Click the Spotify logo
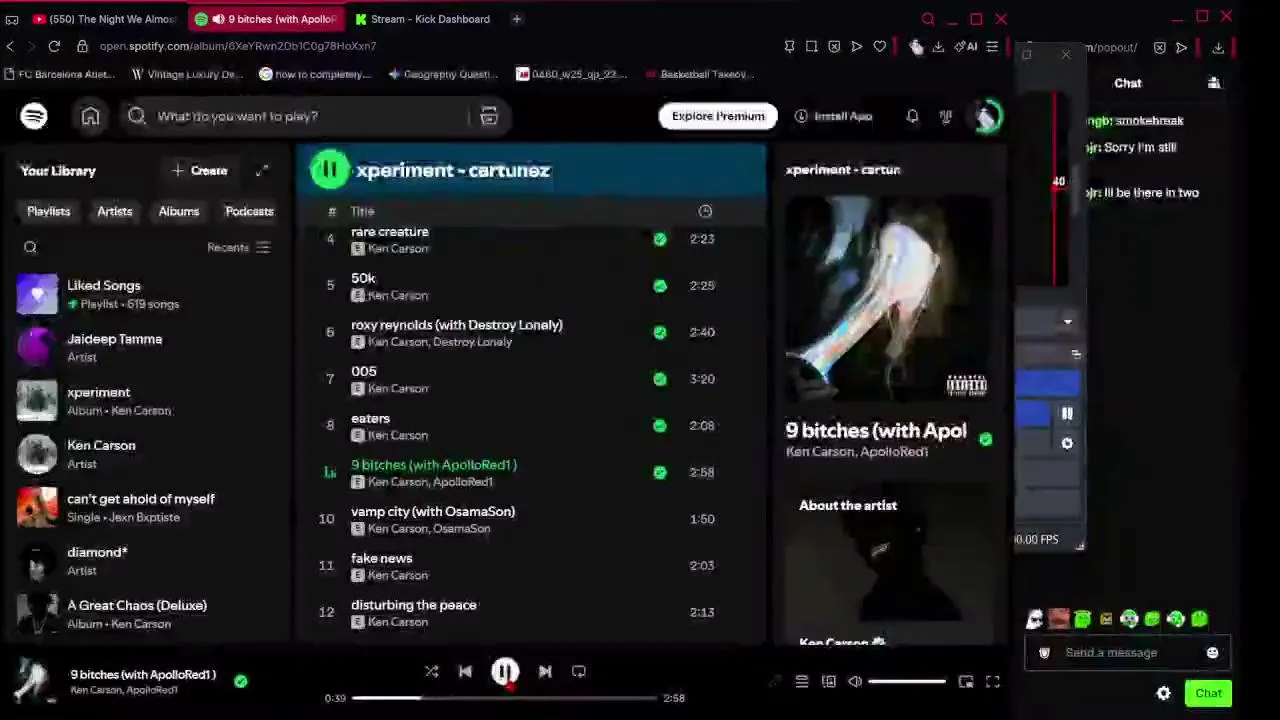Viewport: 1280px width, 720px height. (x=34, y=116)
